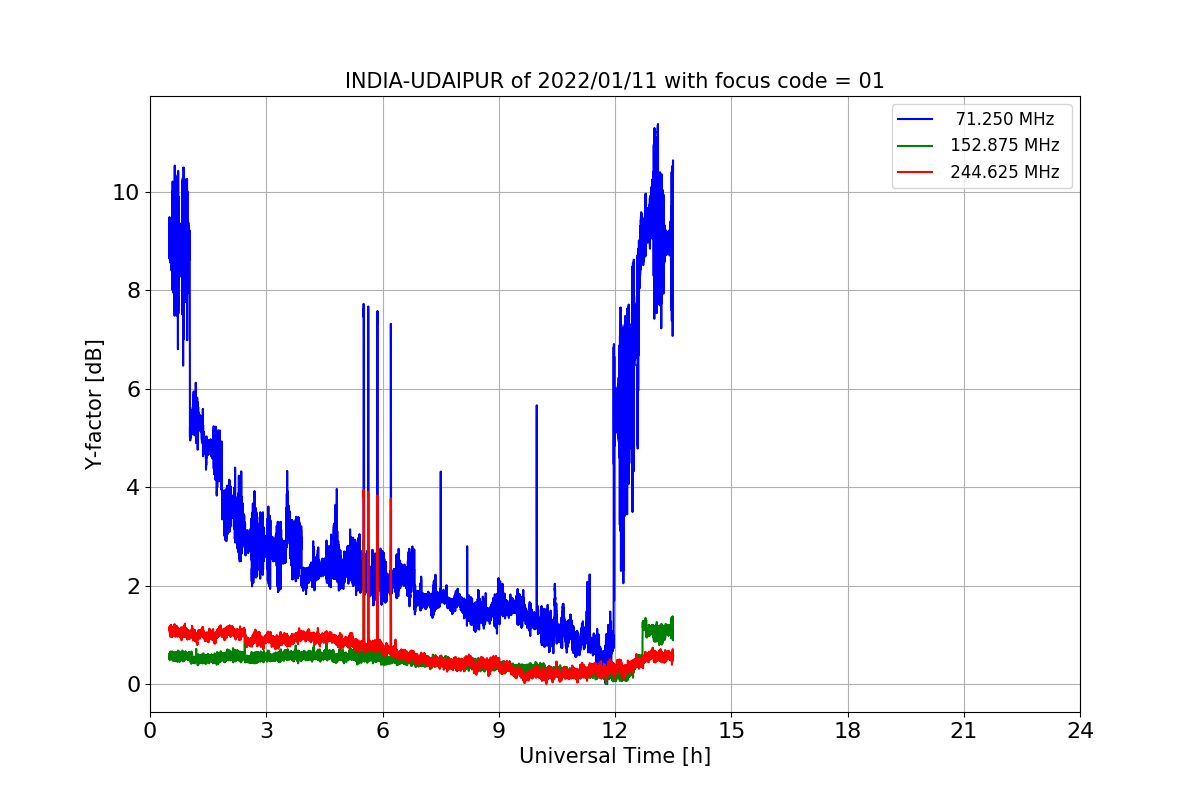The height and width of the screenshot is (800, 1200).
Task: Click the blue spike peak near 10 h
Action: pyautogui.click(x=537, y=406)
